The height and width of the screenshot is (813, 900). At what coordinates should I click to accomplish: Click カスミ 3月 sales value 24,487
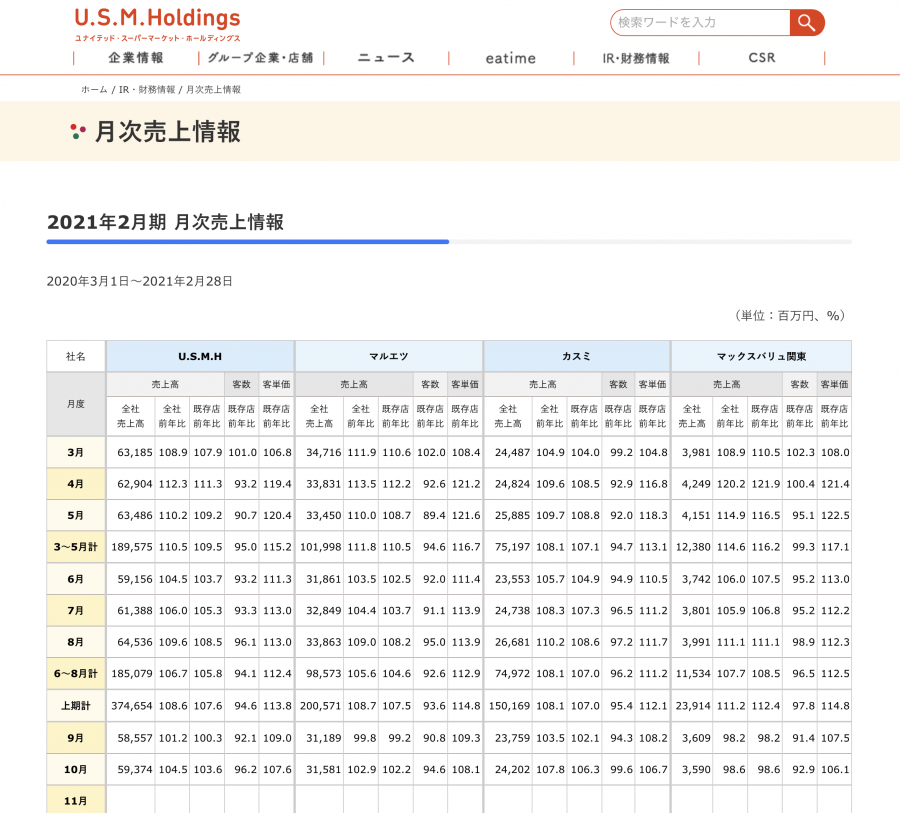pos(513,452)
